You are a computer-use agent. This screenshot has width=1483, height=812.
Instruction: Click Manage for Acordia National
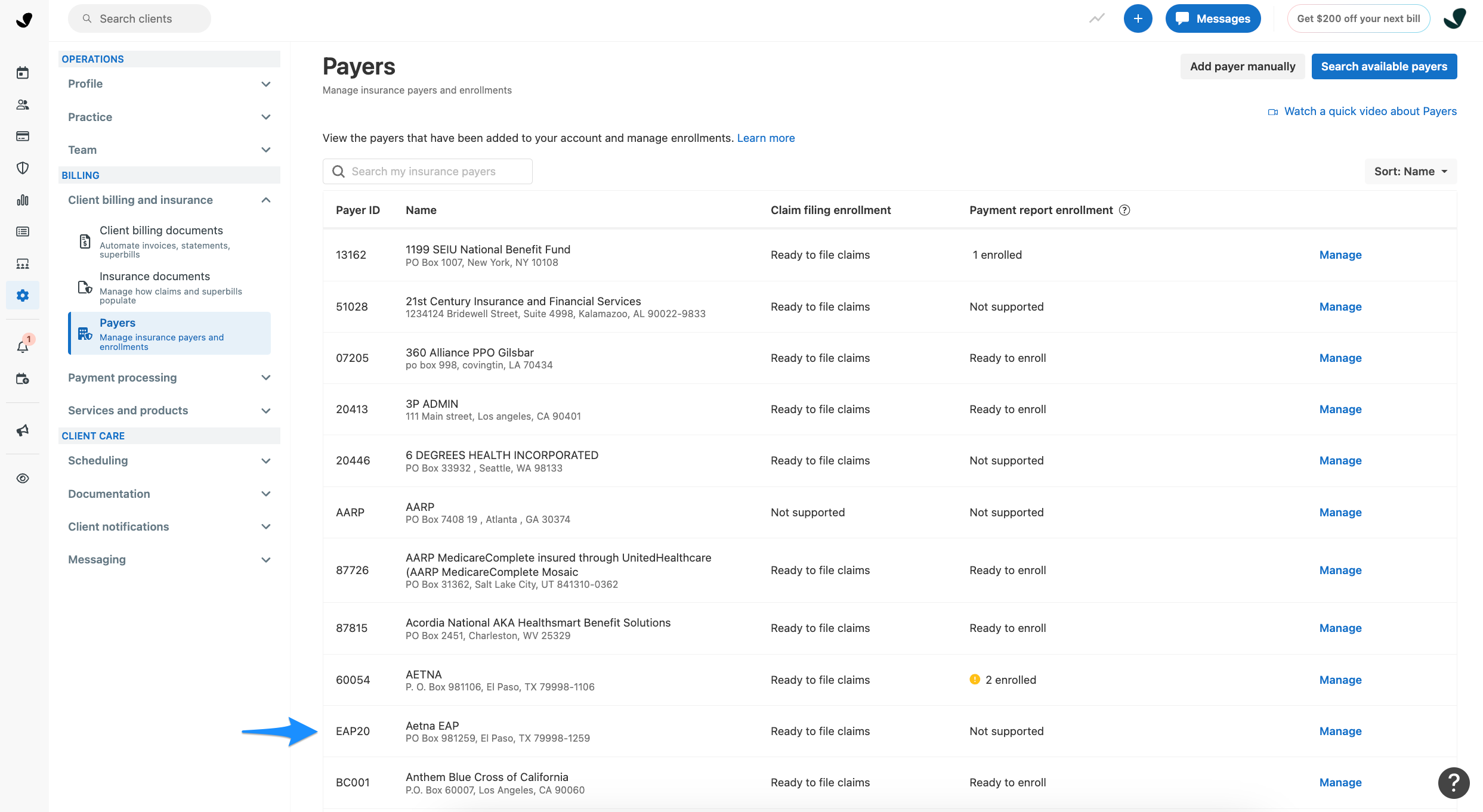point(1340,628)
